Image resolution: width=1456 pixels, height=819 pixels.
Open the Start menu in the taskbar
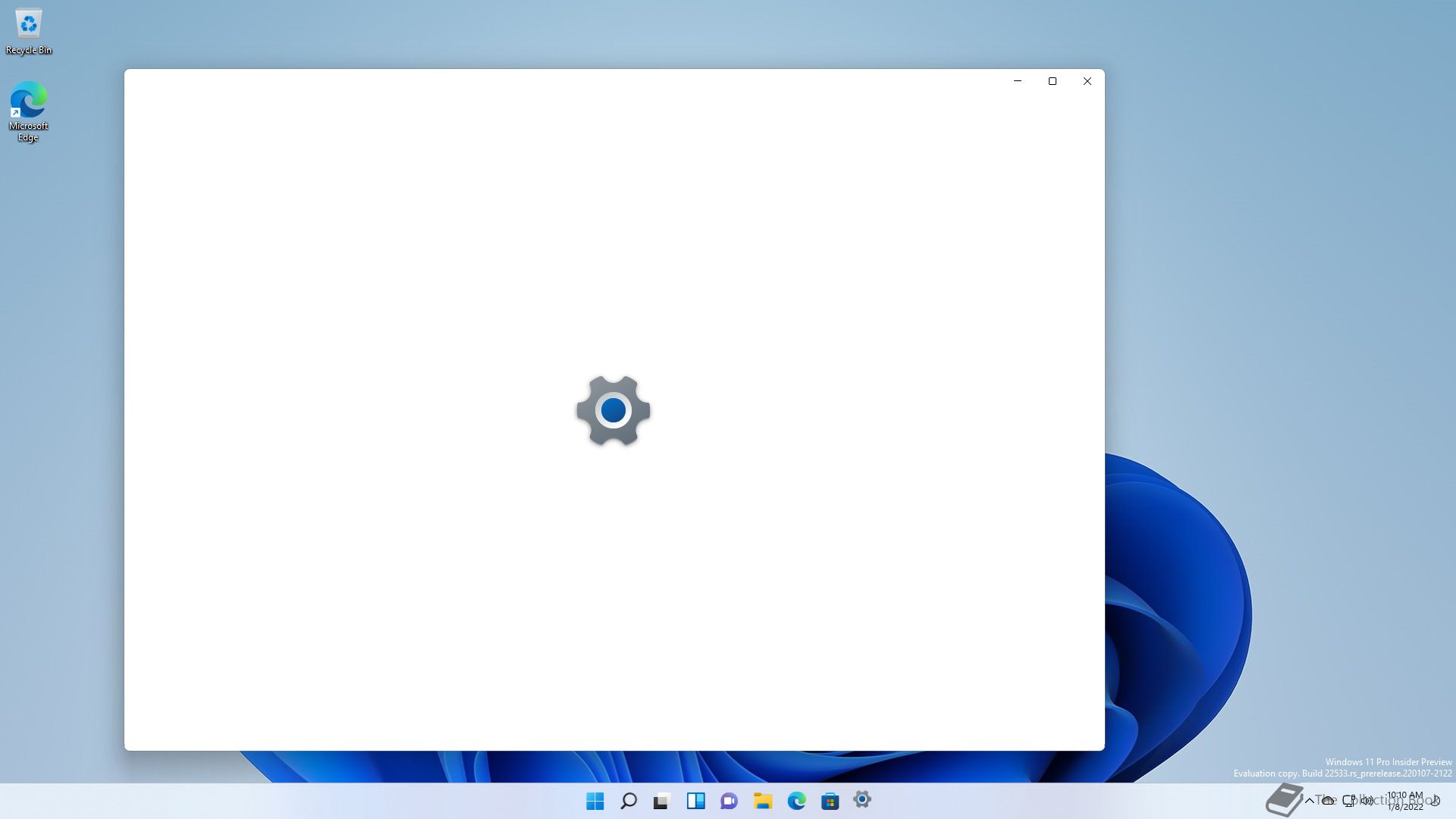595,801
